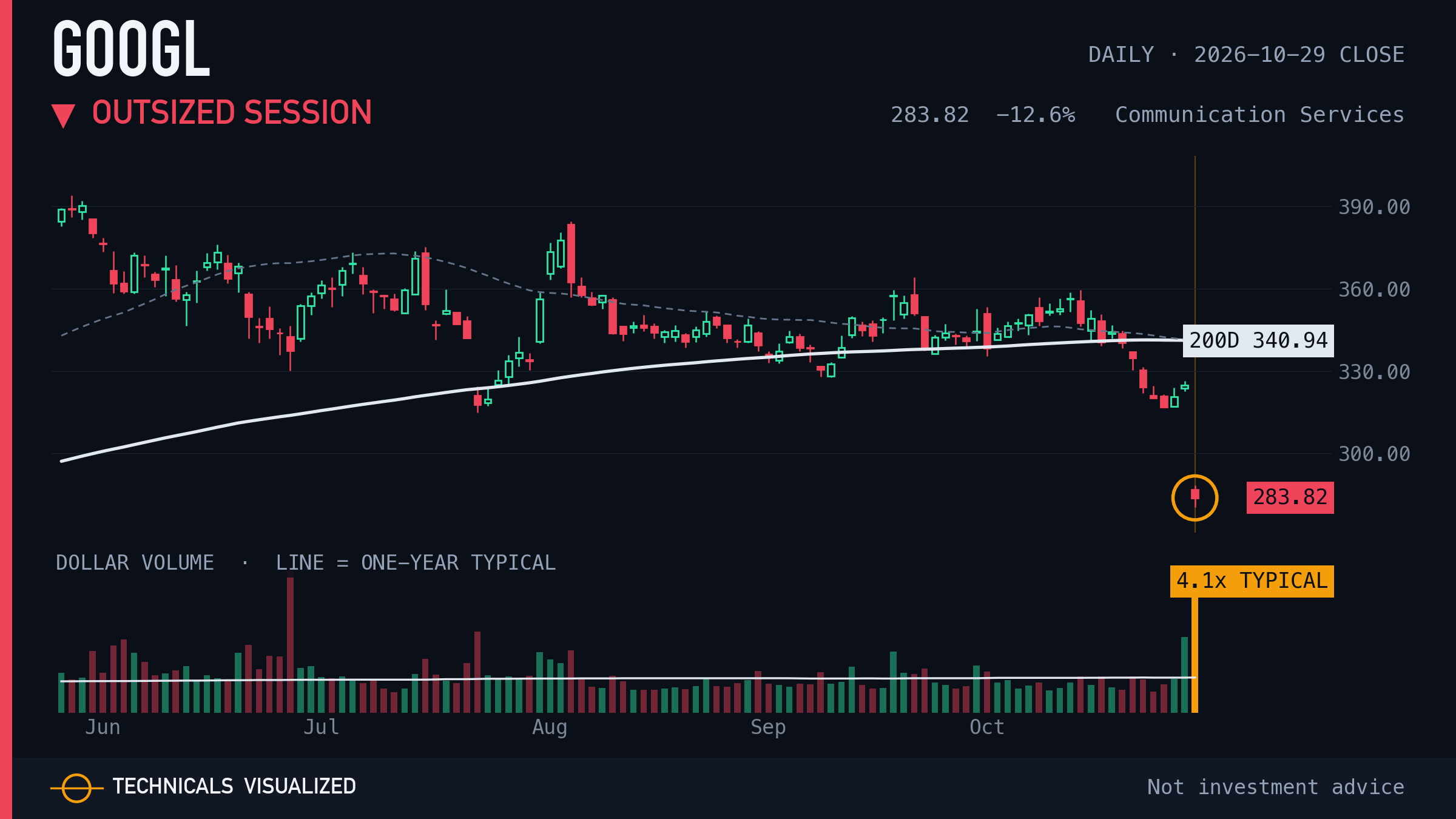Click the tallest red volume bar in late June
The height and width of the screenshot is (819, 1456).
click(x=290, y=645)
